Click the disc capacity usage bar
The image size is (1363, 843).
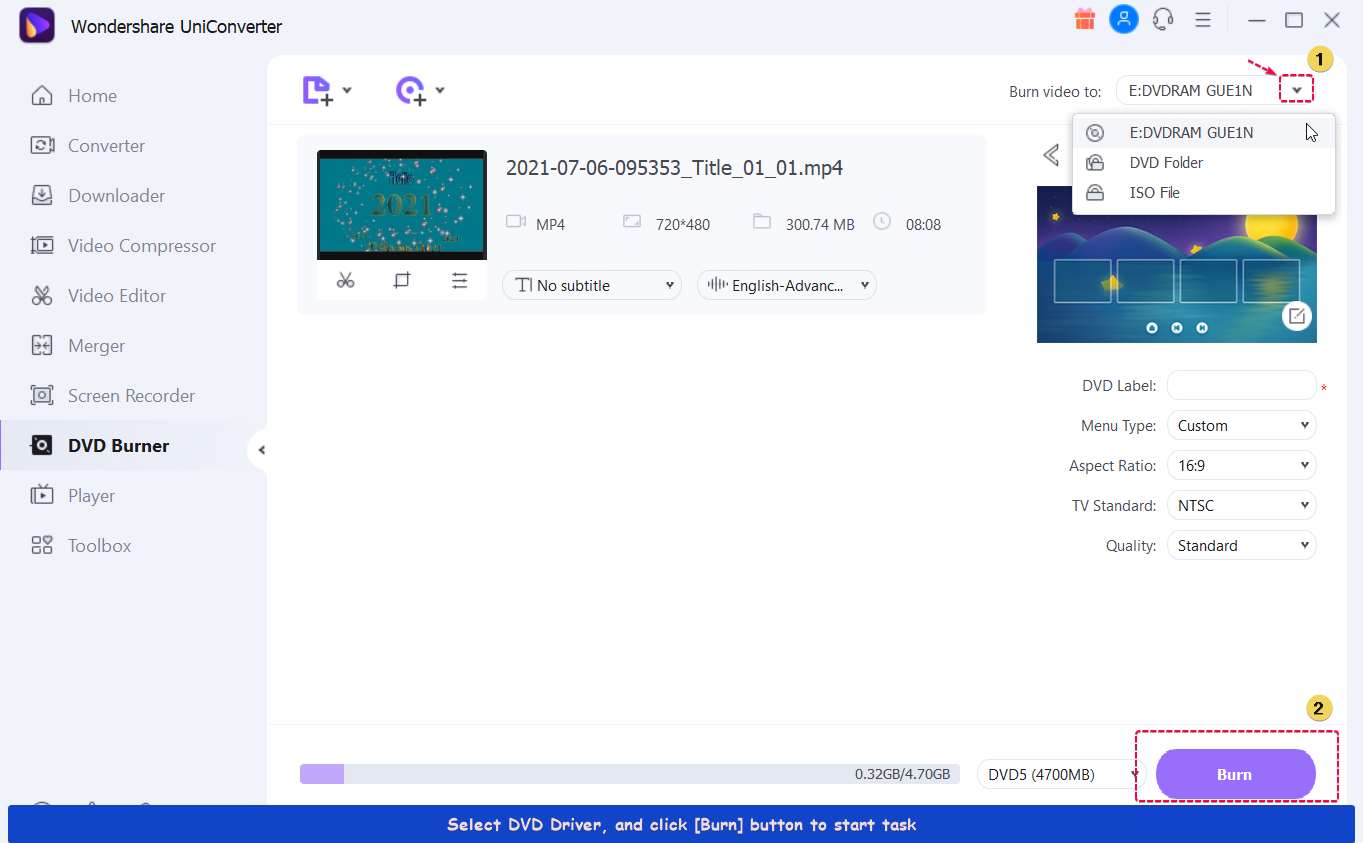coord(629,774)
